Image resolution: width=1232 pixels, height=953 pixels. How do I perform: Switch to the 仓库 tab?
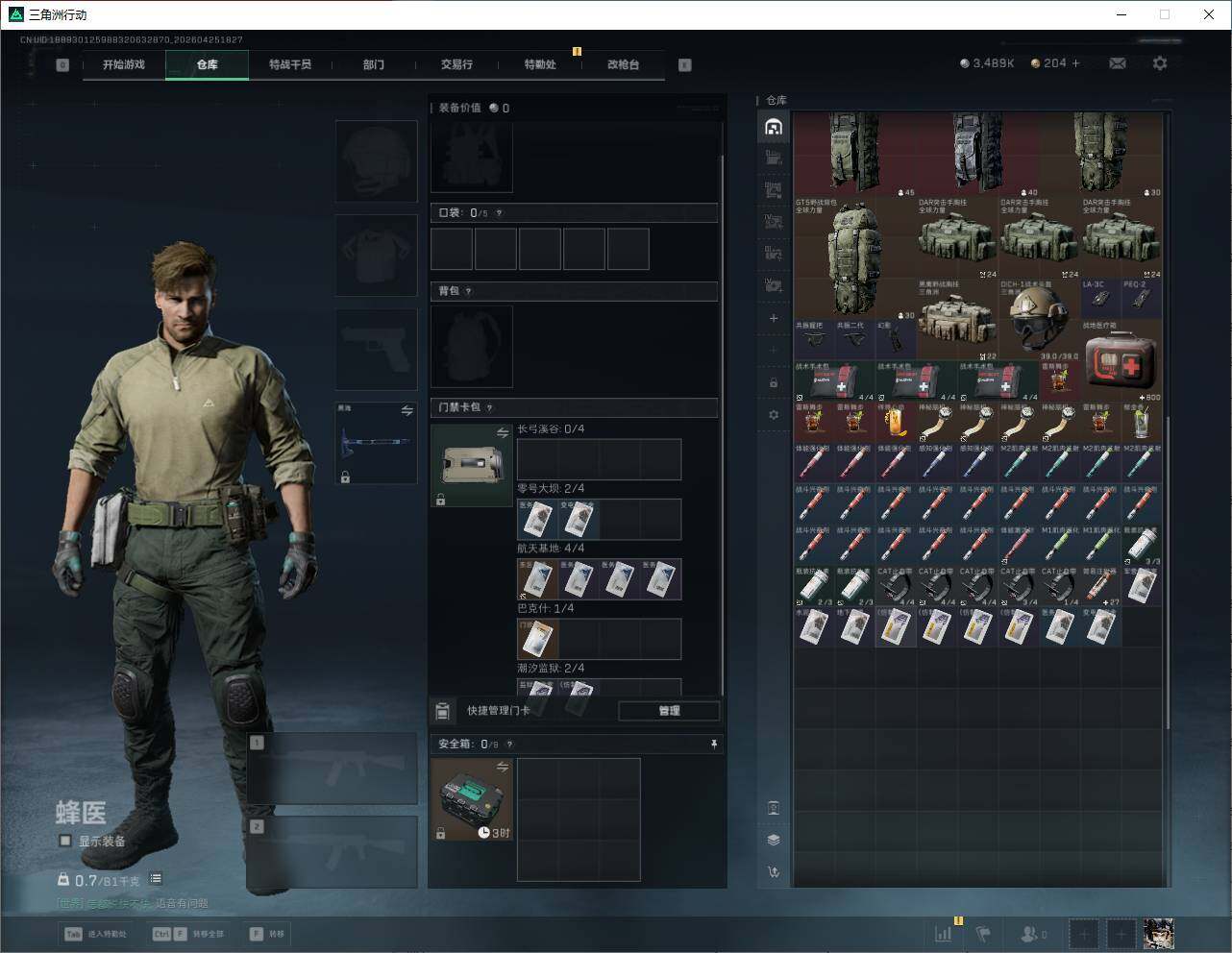click(x=208, y=64)
